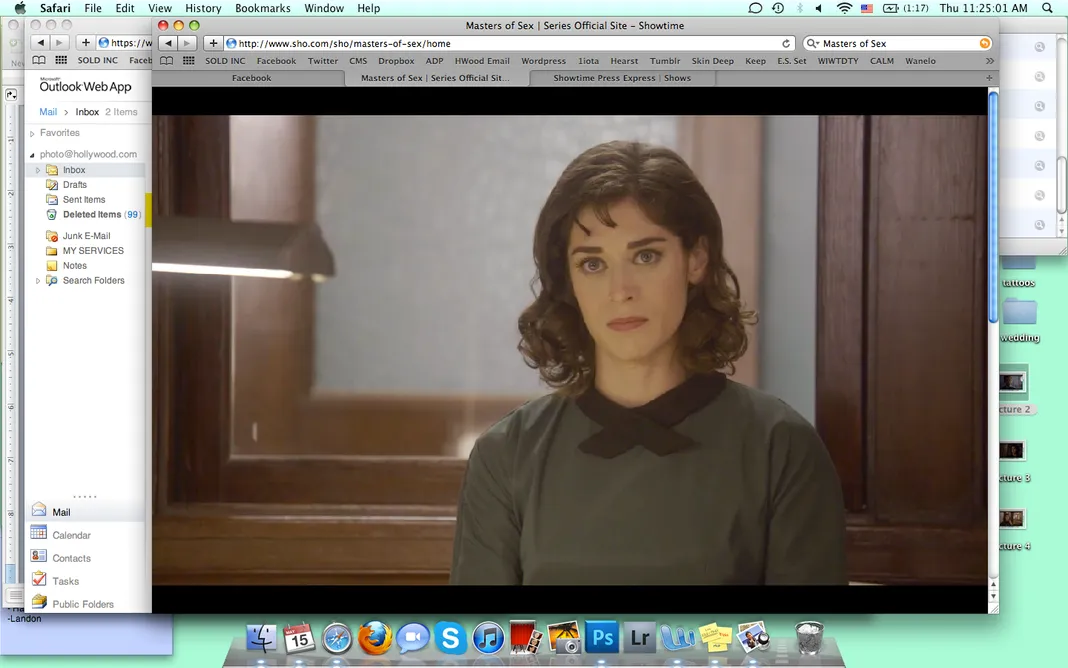Launch Photo Booth from the Dock
This screenshot has height=668, width=1068.
coord(526,637)
